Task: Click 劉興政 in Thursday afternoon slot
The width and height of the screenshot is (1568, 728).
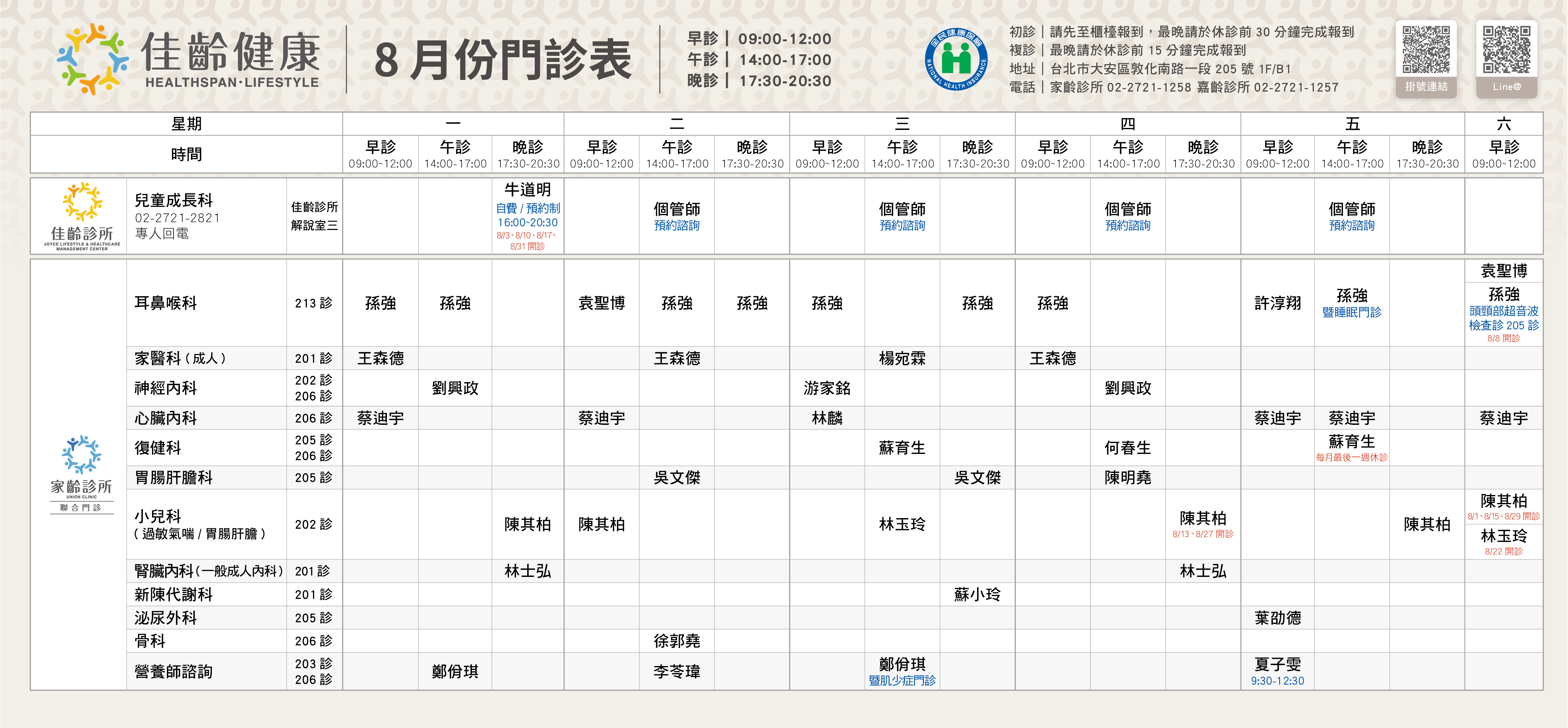Action: tap(1128, 388)
